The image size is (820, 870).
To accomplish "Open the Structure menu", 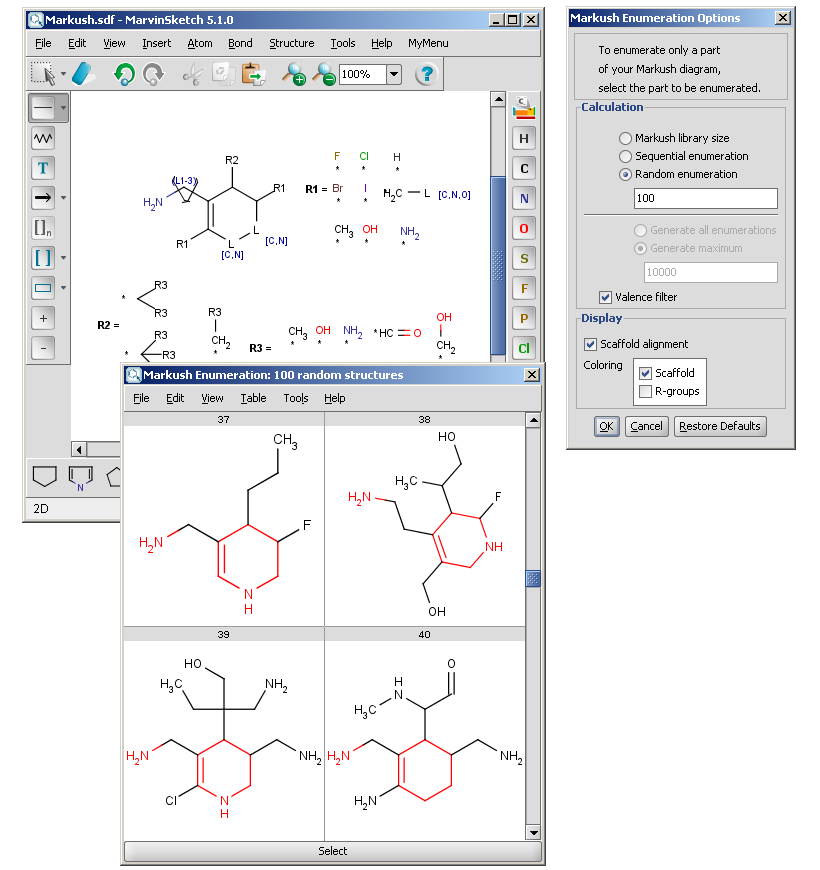I will point(291,43).
